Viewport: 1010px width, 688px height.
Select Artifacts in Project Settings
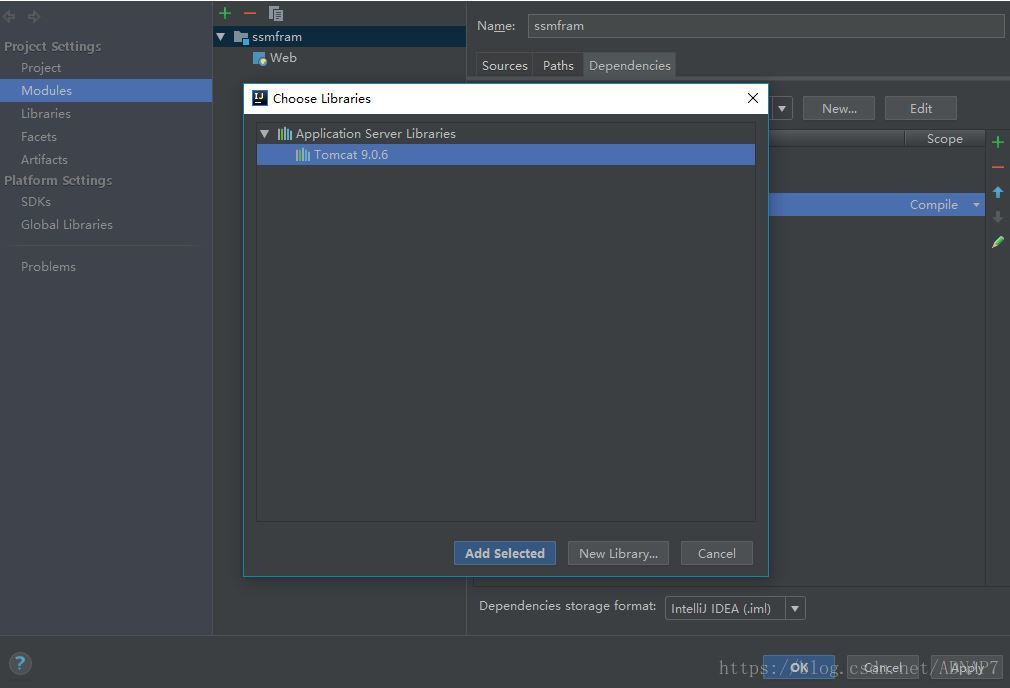44,160
